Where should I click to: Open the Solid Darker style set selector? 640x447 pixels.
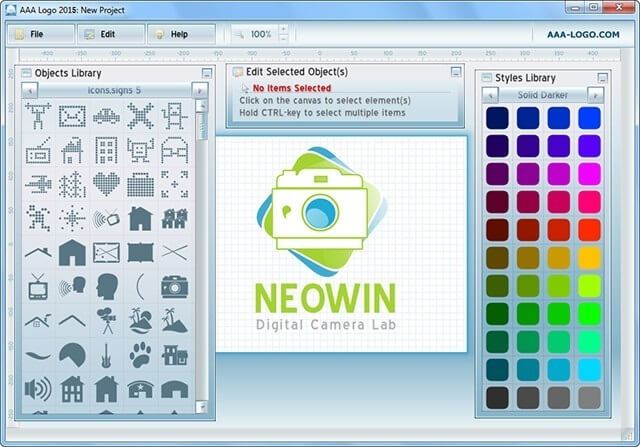tap(543, 95)
